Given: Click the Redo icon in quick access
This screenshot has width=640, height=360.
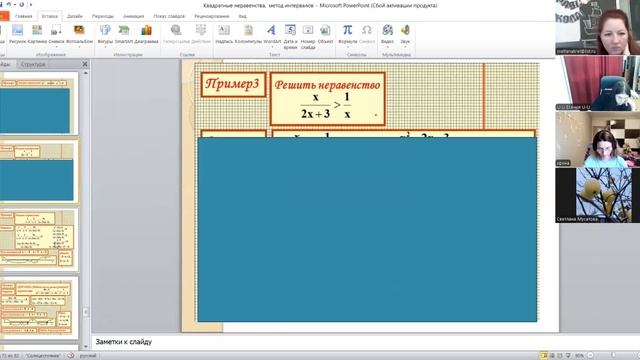Looking at the screenshot, I should click(21, 4).
